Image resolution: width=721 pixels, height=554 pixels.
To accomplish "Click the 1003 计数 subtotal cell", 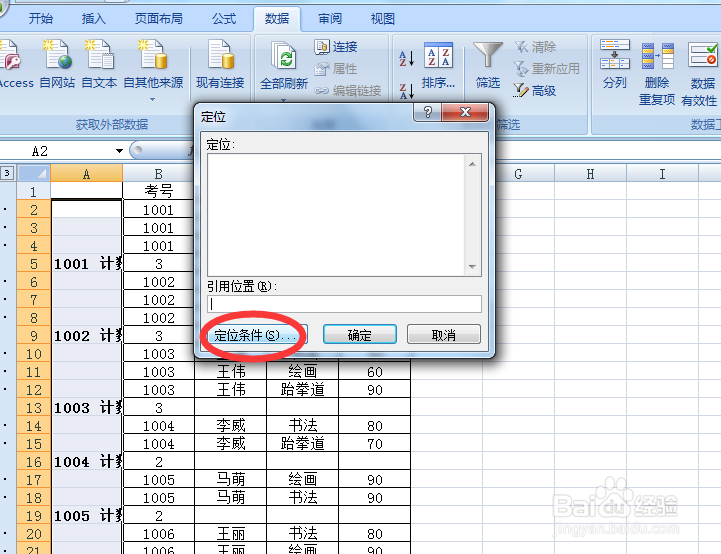I will pyautogui.click(x=86, y=408).
